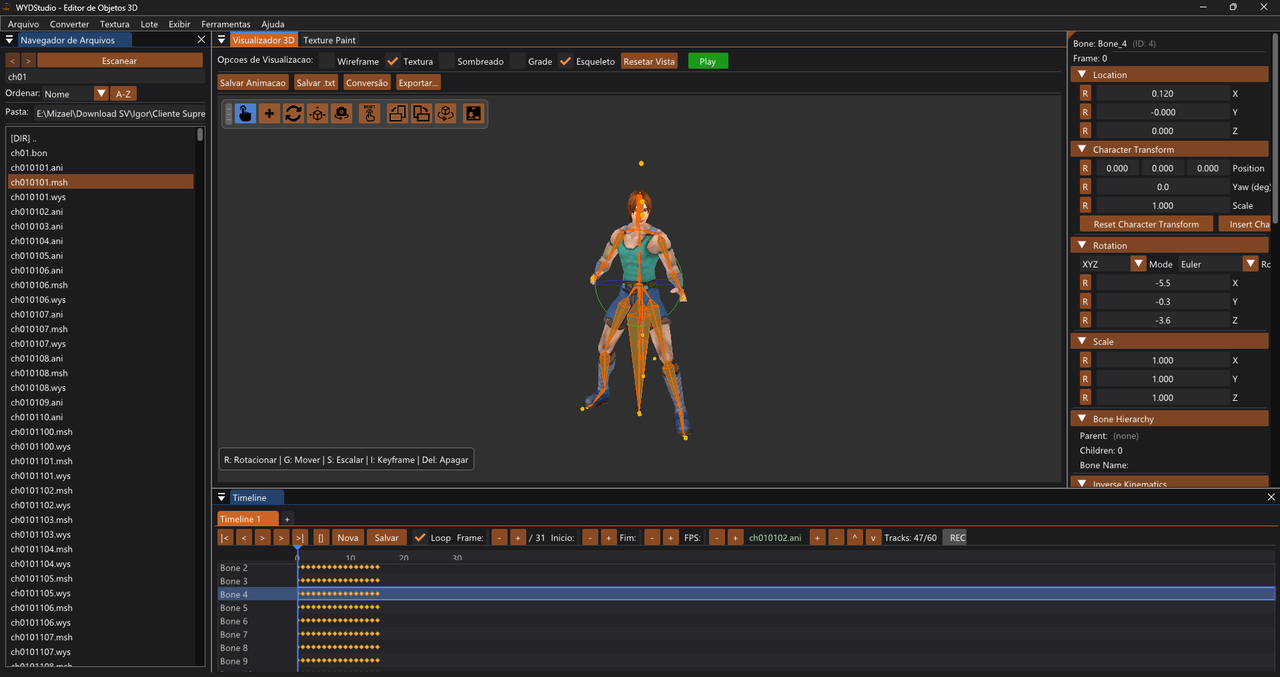This screenshot has height=677, width=1280.
Task: Switch to the Texture Paint tab
Action: pyautogui.click(x=329, y=40)
